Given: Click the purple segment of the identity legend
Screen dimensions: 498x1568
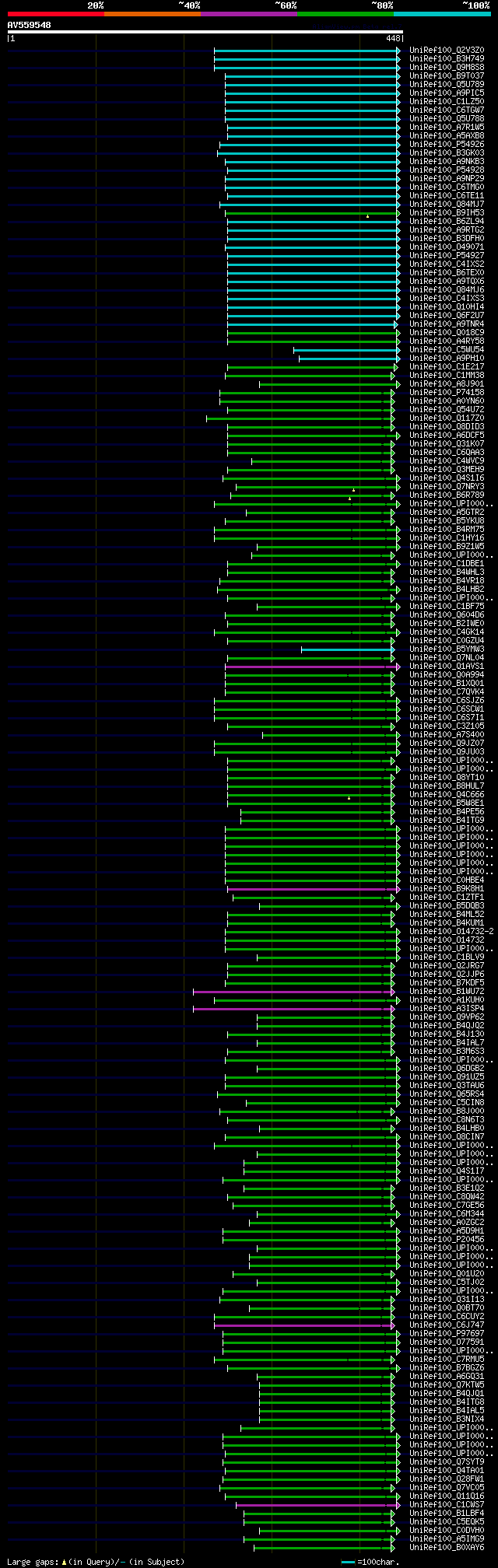Looking at the screenshot, I should [x=248, y=14].
